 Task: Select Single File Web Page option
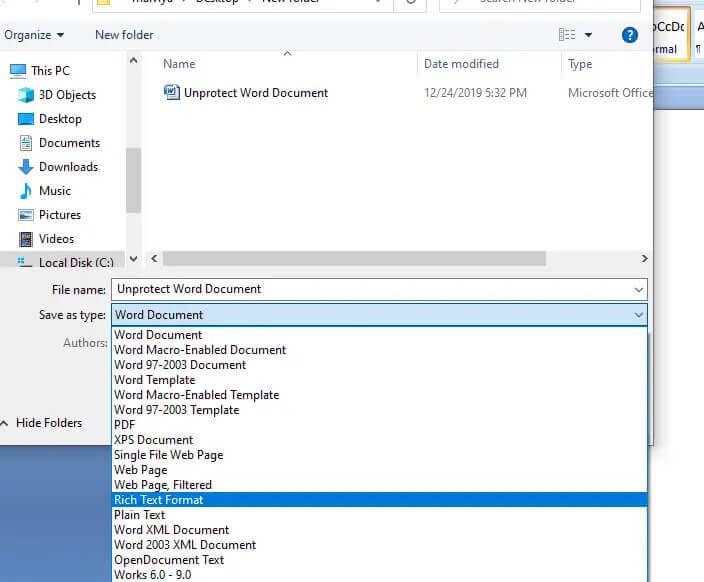(379, 455)
